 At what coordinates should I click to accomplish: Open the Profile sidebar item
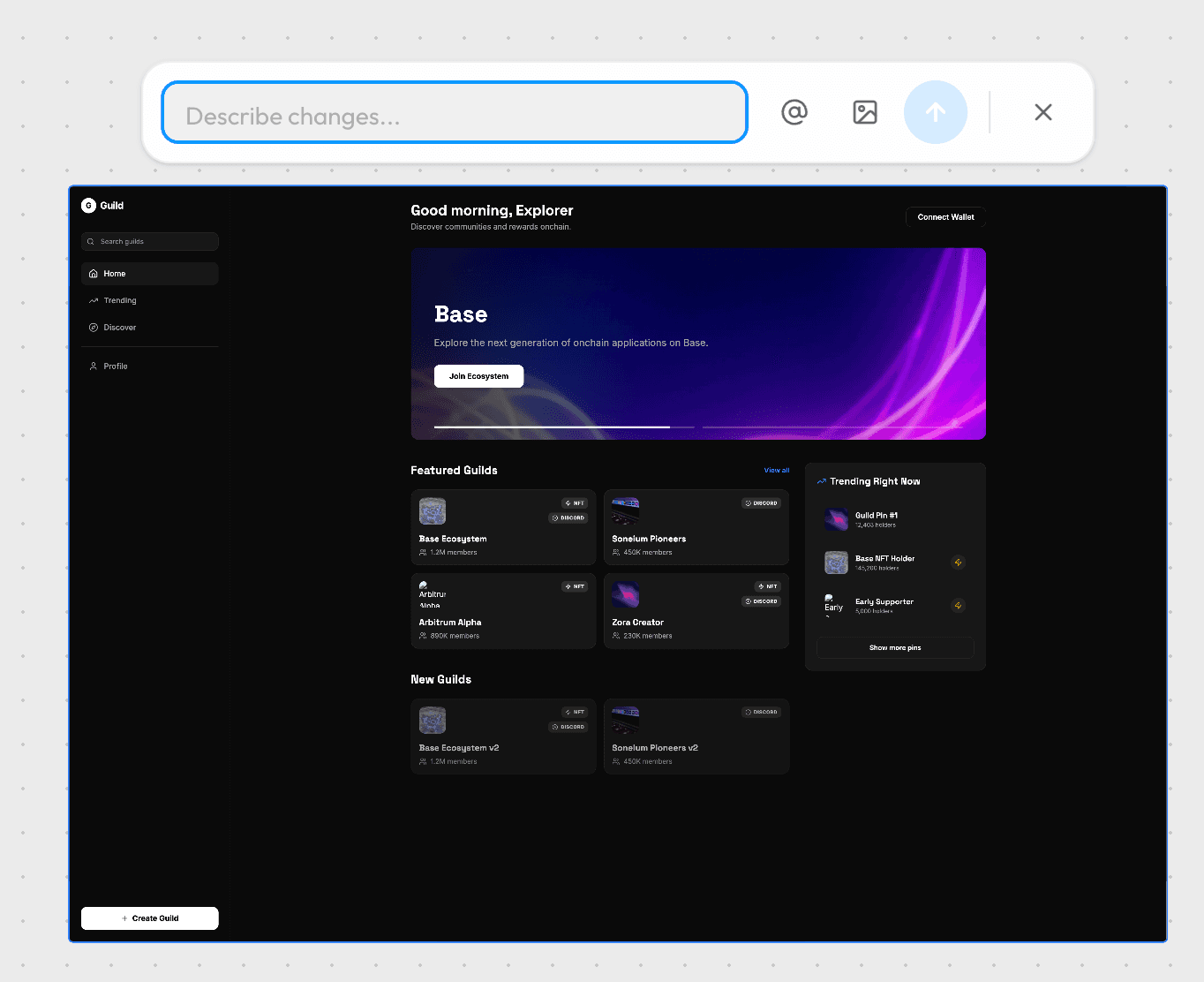pyautogui.click(x=116, y=366)
